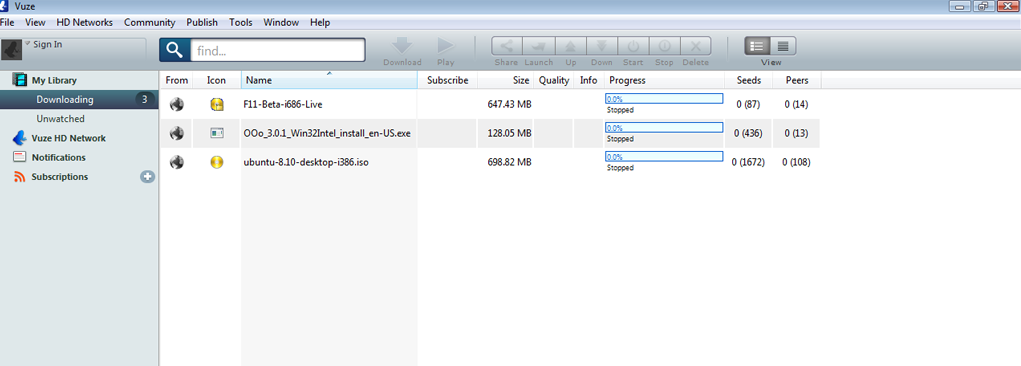The height and width of the screenshot is (366, 1021).
Task: Click the Delete X toolbar icon
Action: tap(695, 46)
